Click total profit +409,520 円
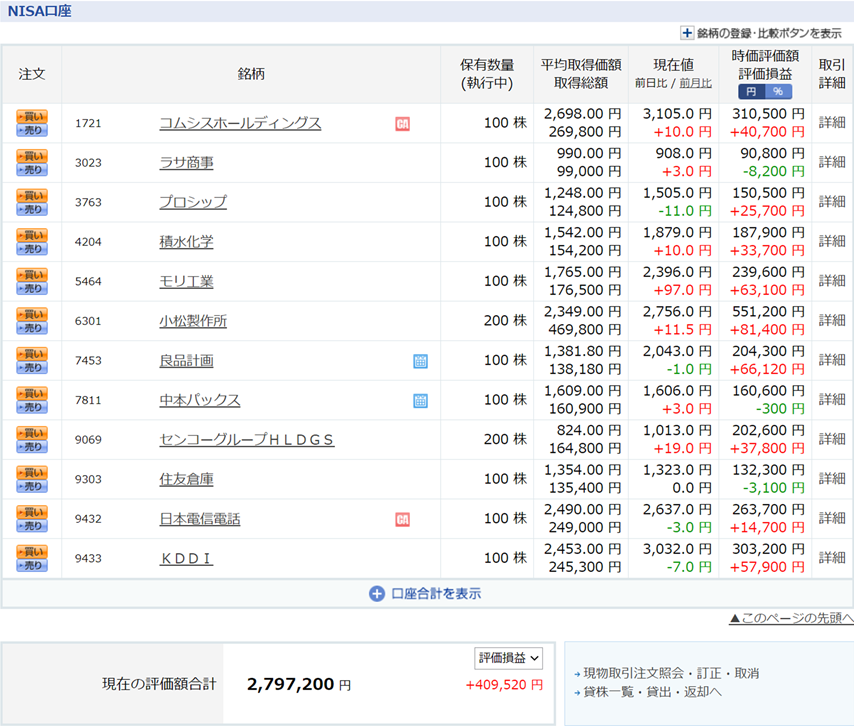 pyautogui.click(x=504, y=685)
